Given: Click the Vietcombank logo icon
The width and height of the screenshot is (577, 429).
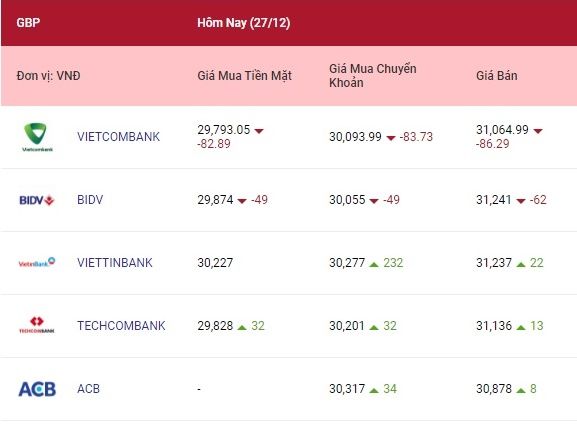Looking at the screenshot, I should tap(37, 137).
